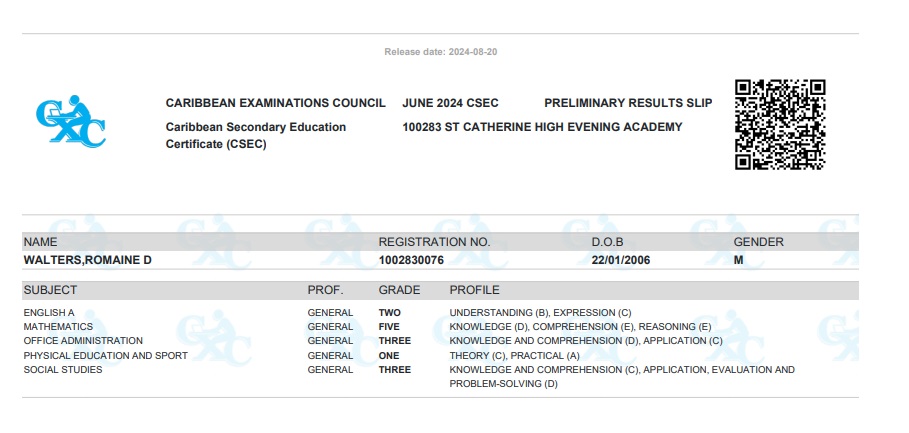Click the QR code image
909x433 pixels.
pos(780,125)
